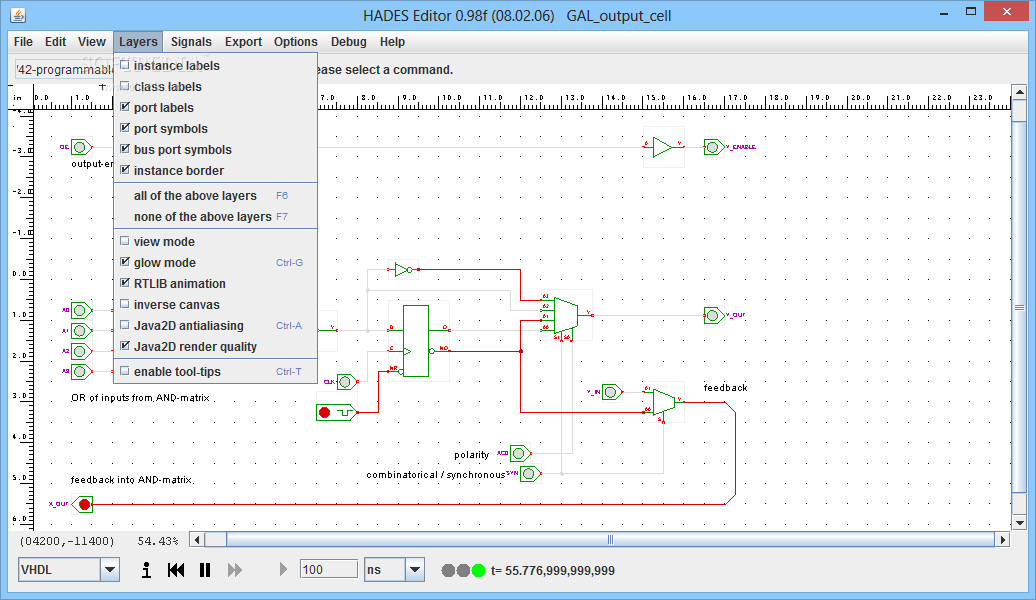Click the horizontal scrollbar right arrow
This screenshot has width=1036, height=600.
(x=1003, y=540)
